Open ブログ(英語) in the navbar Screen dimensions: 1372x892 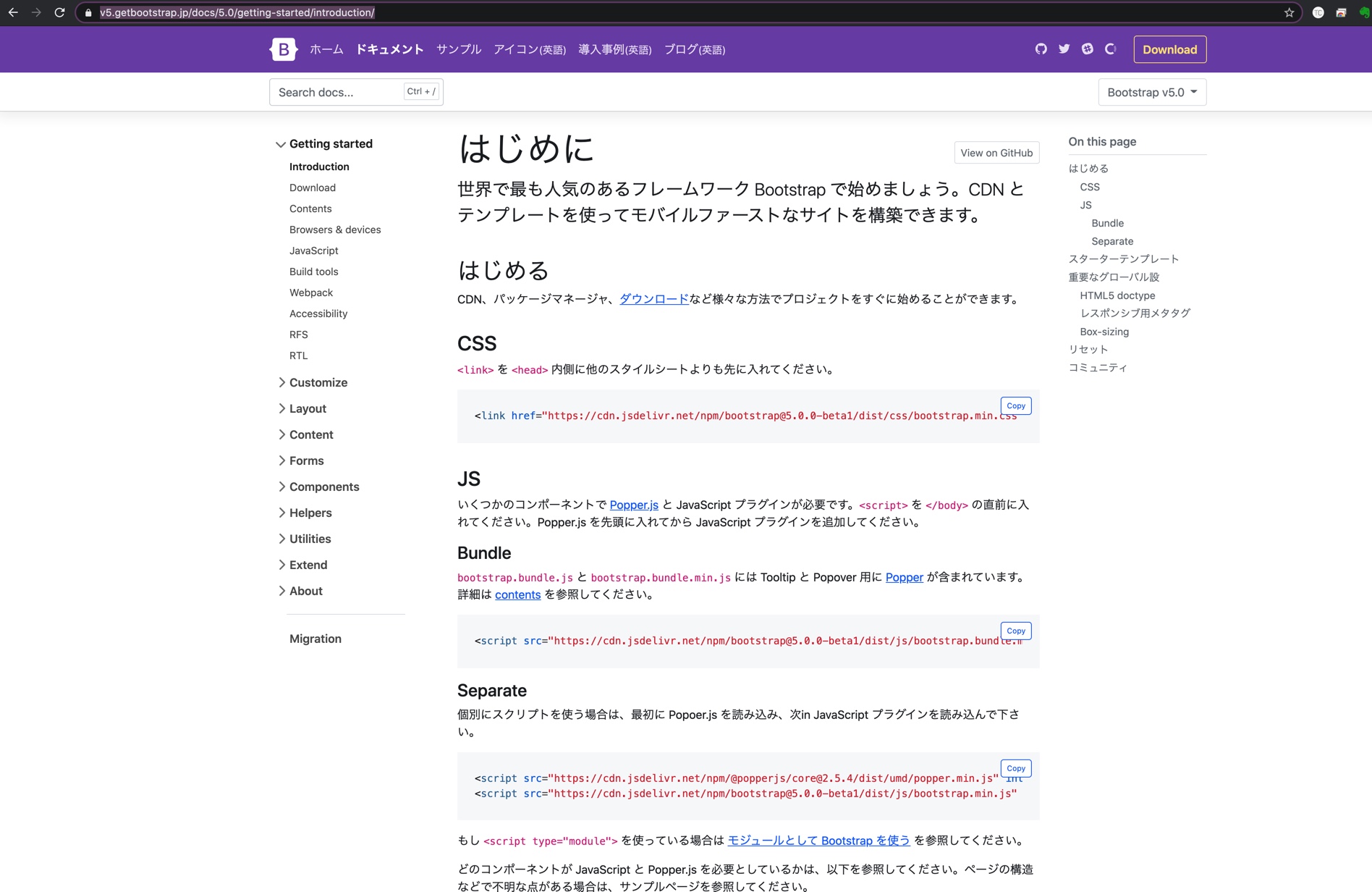click(x=695, y=49)
